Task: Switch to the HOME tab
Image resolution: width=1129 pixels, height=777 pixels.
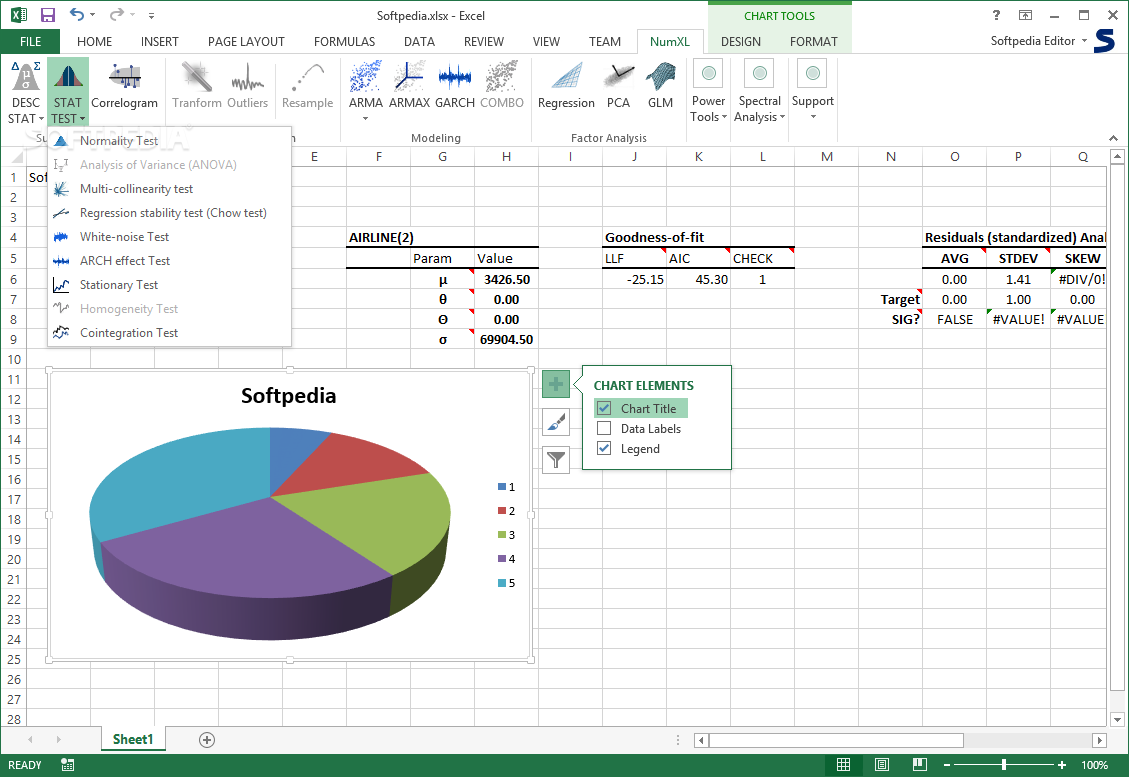Action: pyautogui.click(x=94, y=42)
